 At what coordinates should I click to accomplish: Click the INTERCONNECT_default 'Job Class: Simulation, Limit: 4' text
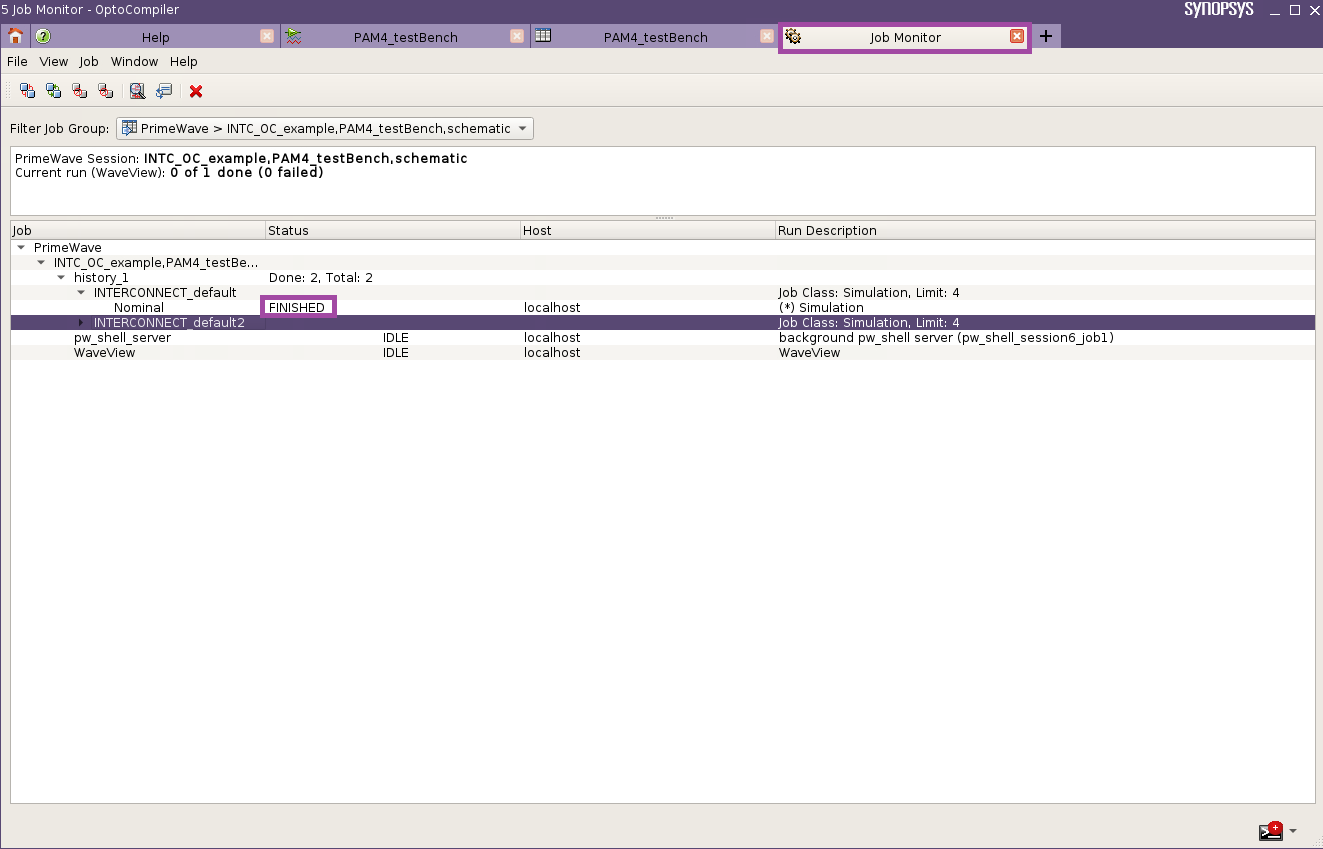(869, 292)
